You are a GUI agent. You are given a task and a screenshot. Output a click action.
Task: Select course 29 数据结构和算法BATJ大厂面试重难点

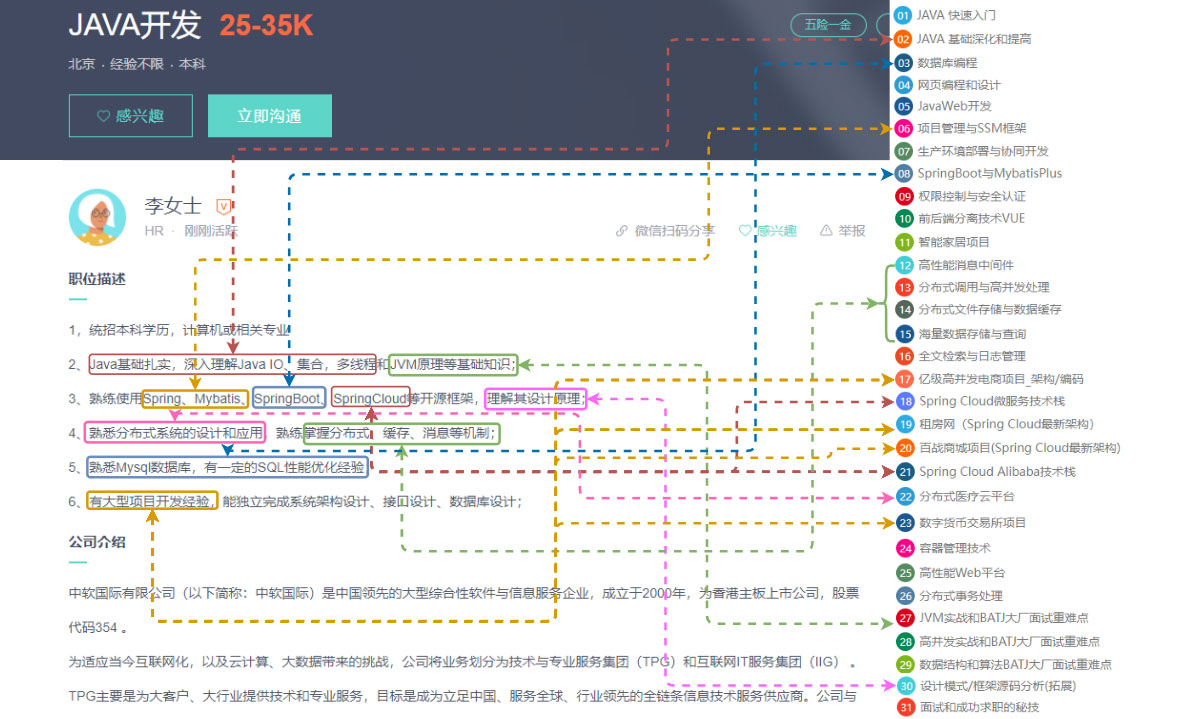click(1004, 664)
